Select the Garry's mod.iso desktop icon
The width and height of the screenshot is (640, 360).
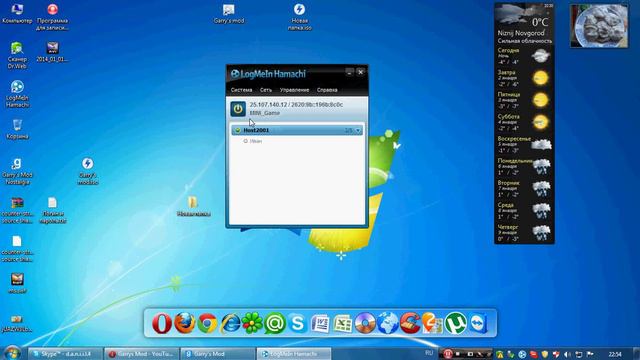(87, 171)
